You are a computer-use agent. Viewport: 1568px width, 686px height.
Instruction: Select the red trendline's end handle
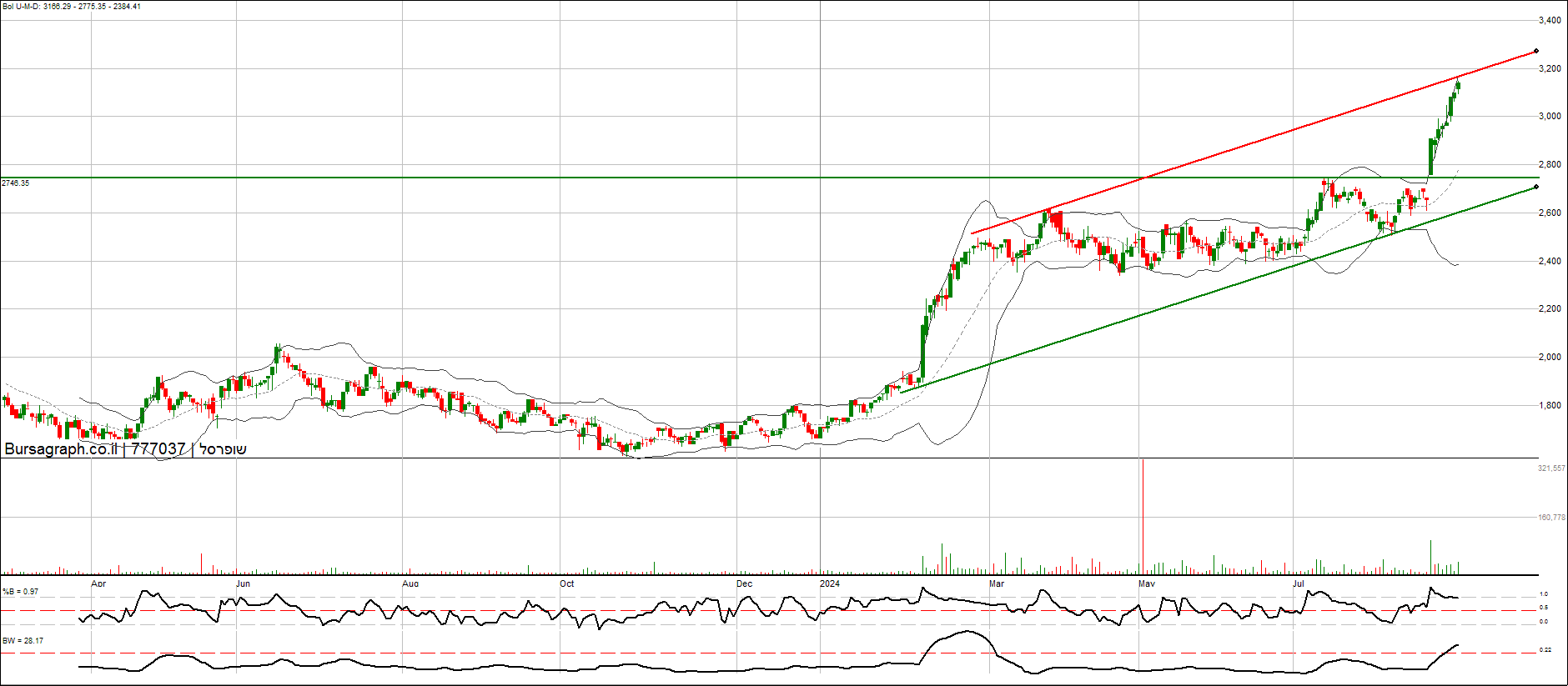(1535, 51)
